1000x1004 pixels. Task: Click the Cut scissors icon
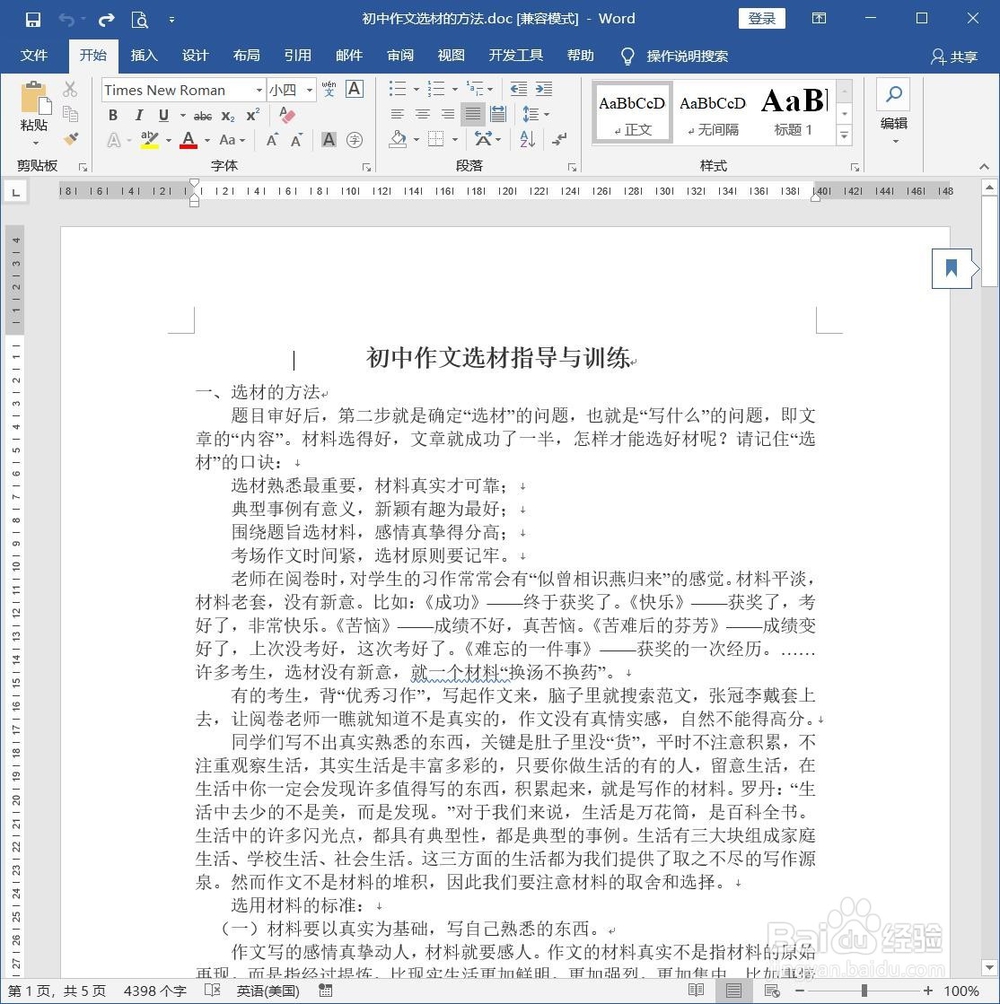point(70,89)
